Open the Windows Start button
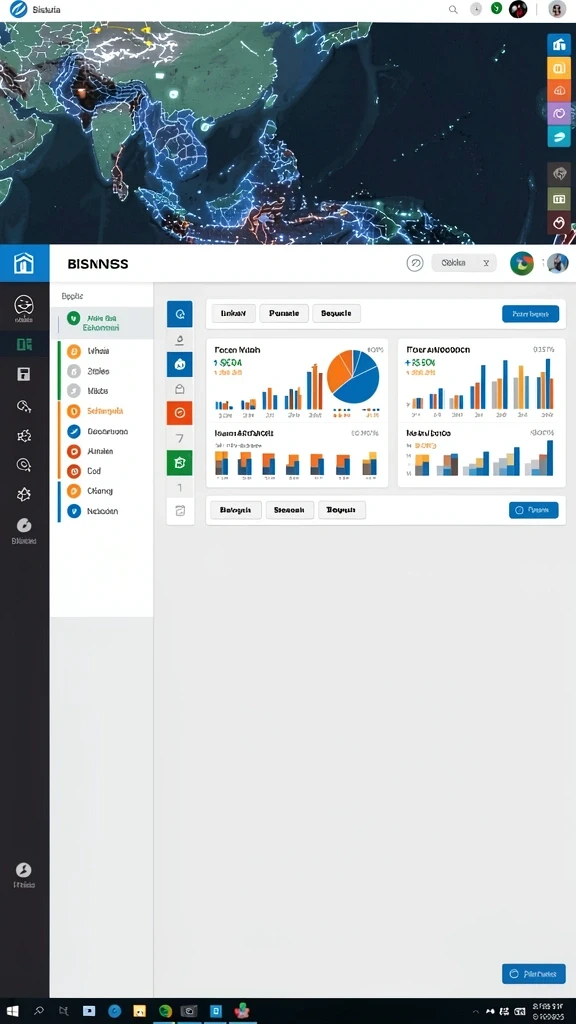Viewport: 576px width, 1024px height. pyautogui.click(x=12, y=1011)
